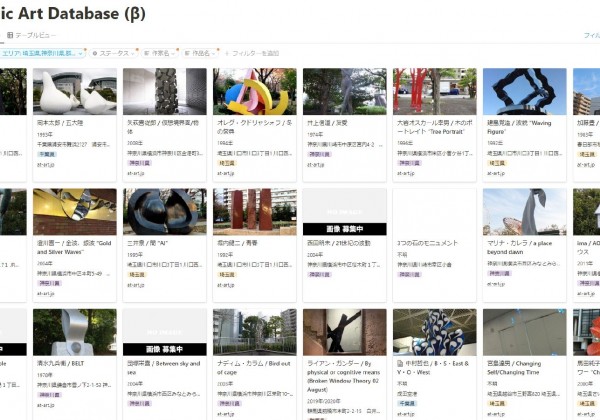Image resolution: width=600 pixels, height=420 pixels.
Task: Open the silver BELT sculpture thumbnail
Action: tap(75, 332)
